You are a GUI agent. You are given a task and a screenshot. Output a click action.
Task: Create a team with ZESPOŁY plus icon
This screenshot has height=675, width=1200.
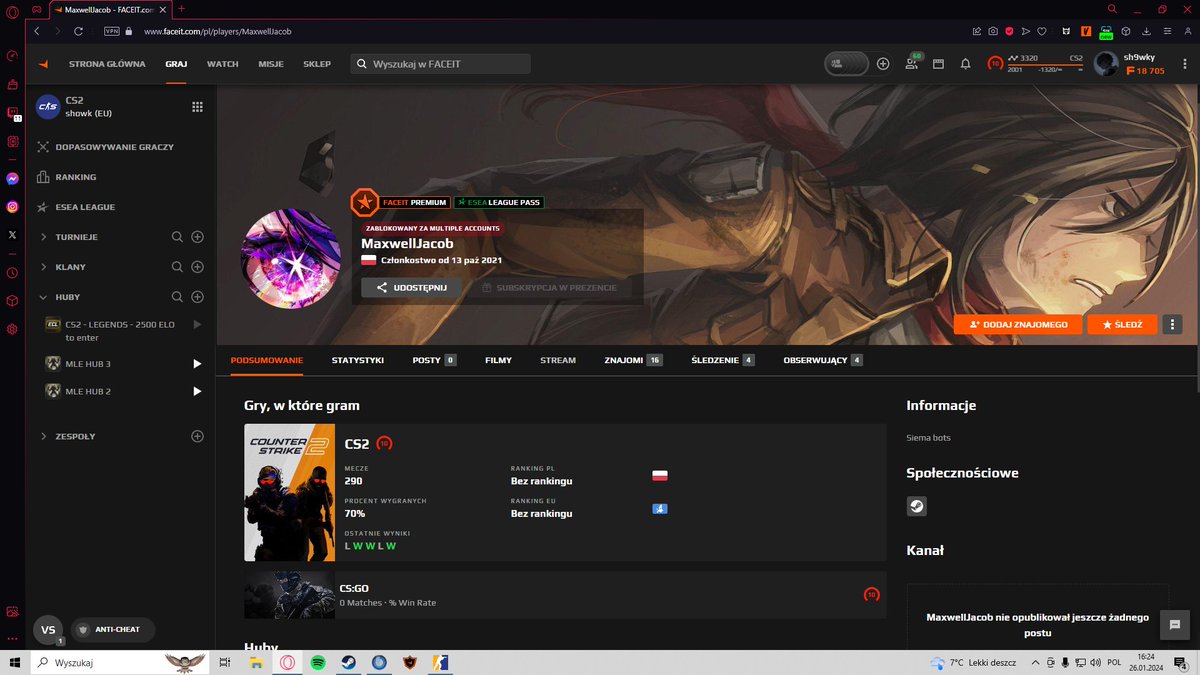point(197,436)
